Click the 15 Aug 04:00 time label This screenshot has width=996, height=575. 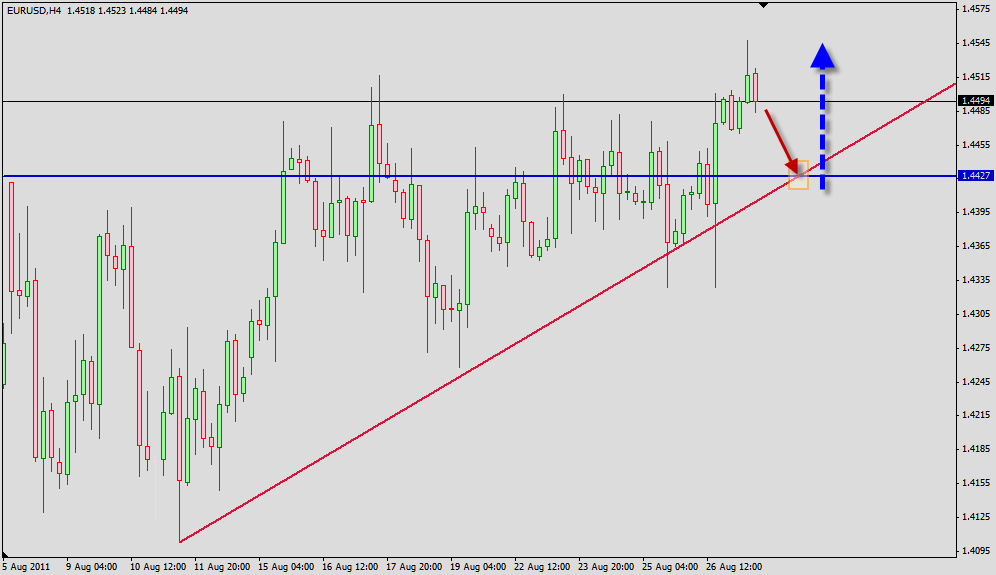coord(286,567)
